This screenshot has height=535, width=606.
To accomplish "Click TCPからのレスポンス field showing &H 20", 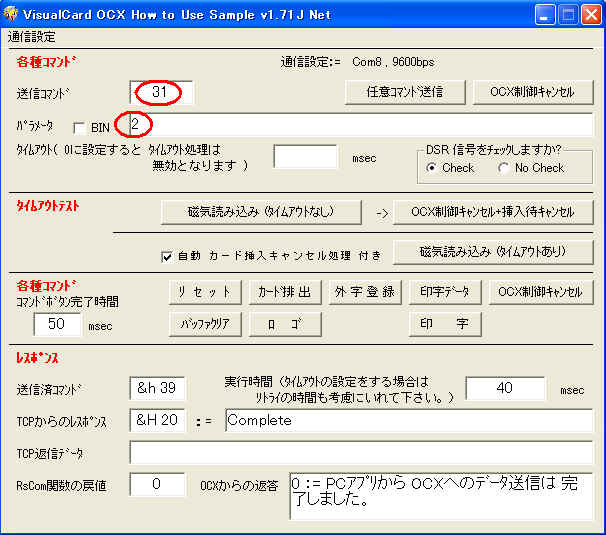I will pos(157,420).
